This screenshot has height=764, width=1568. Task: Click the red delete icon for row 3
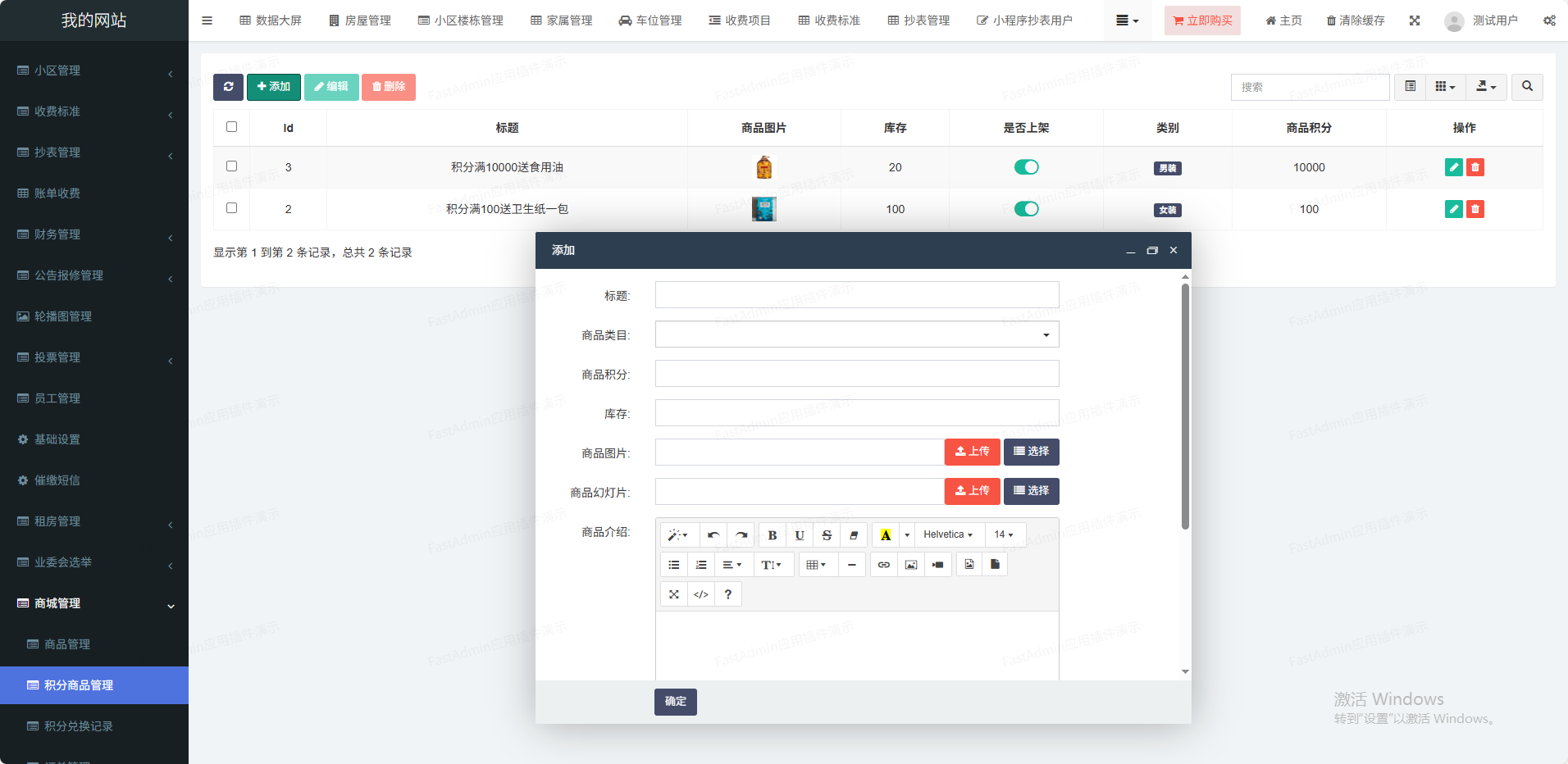(x=1475, y=167)
